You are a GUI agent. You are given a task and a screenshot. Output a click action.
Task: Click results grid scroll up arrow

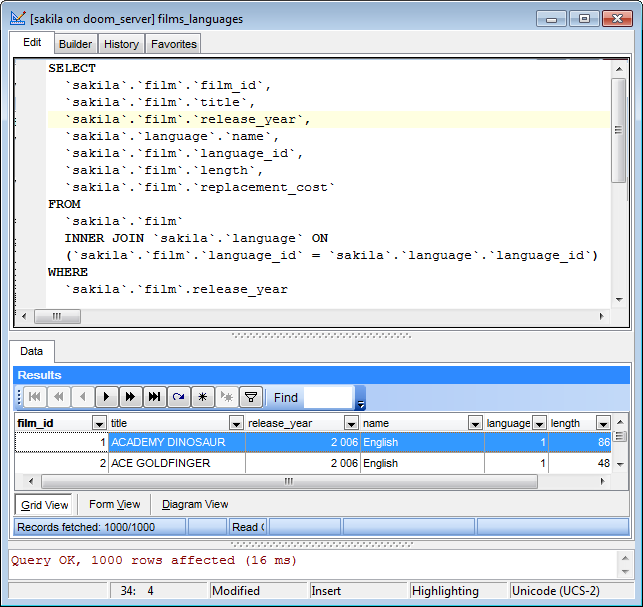[x=620, y=422]
